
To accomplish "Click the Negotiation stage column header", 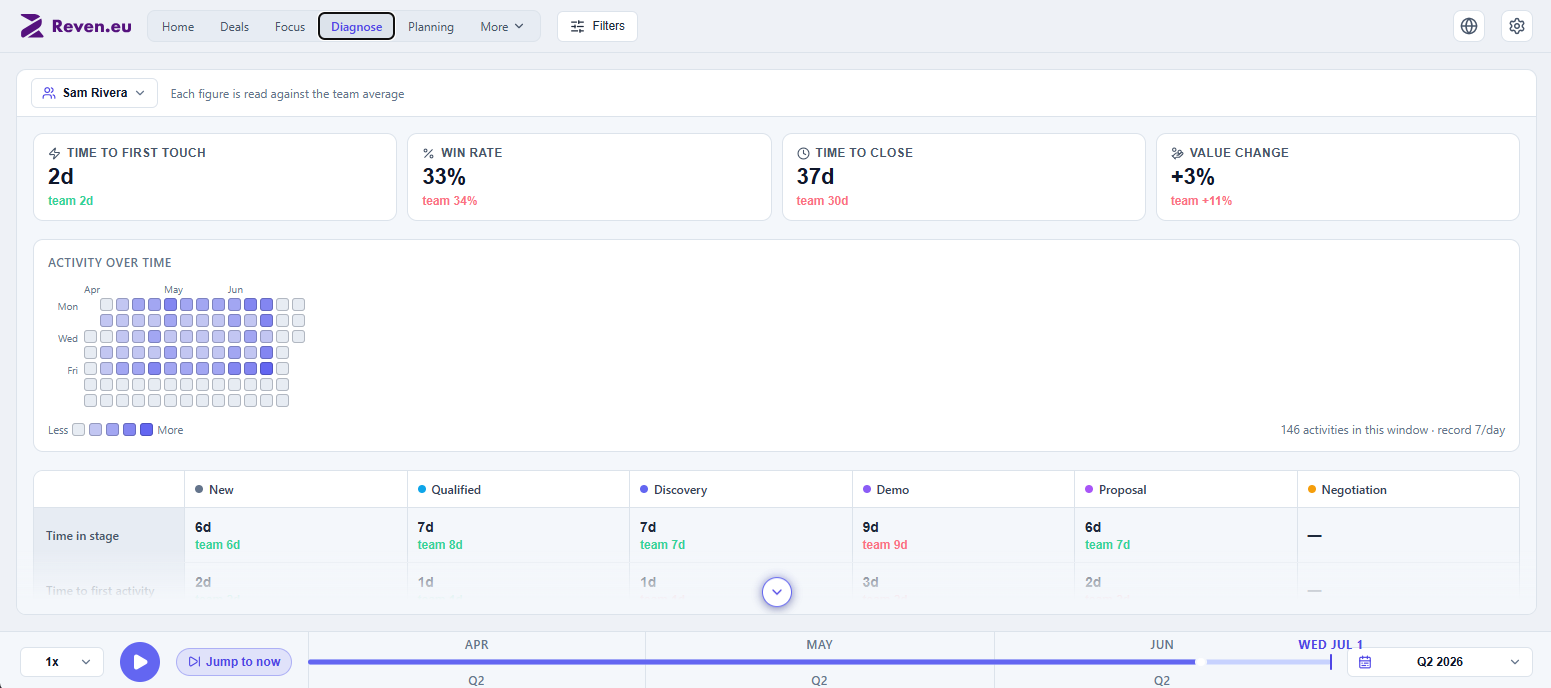I will coord(1408,490).
